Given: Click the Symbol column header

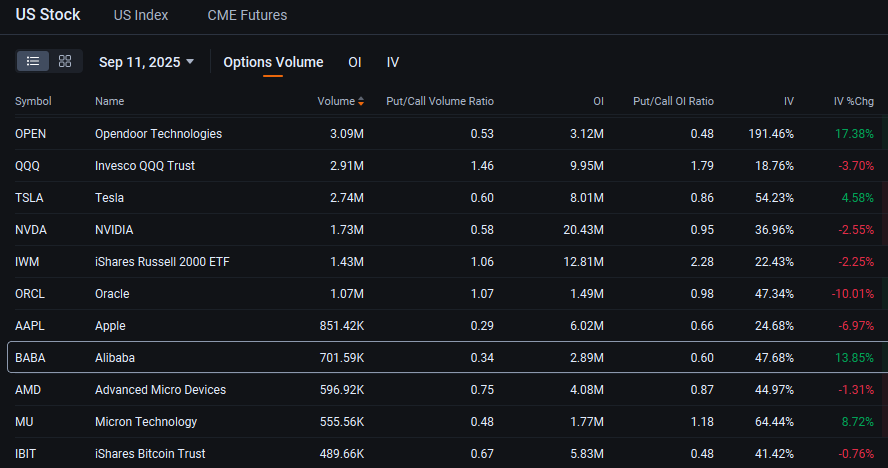Looking at the screenshot, I should point(33,101).
